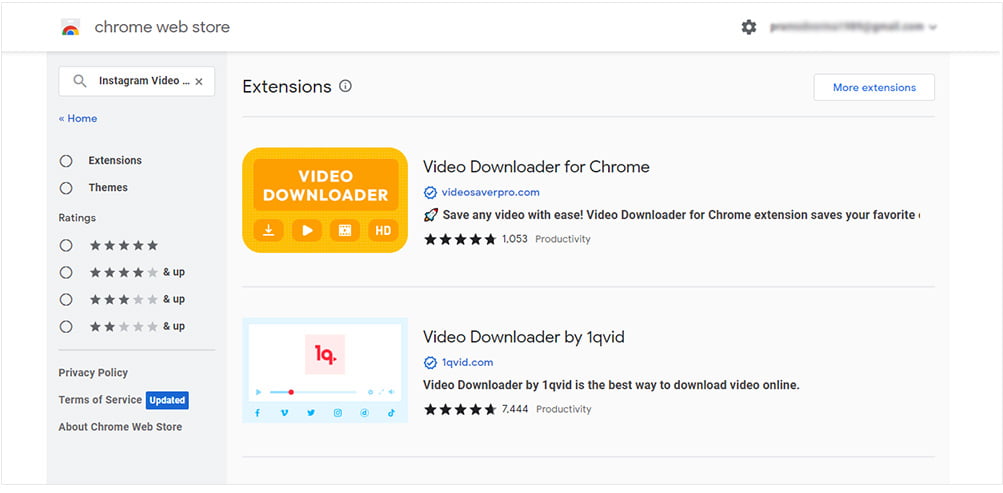This screenshot has width=1003, height=493.
Task: Click the star rating of Video Downloader for Chrome
Action: pyautogui.click(x=460, y=239)
